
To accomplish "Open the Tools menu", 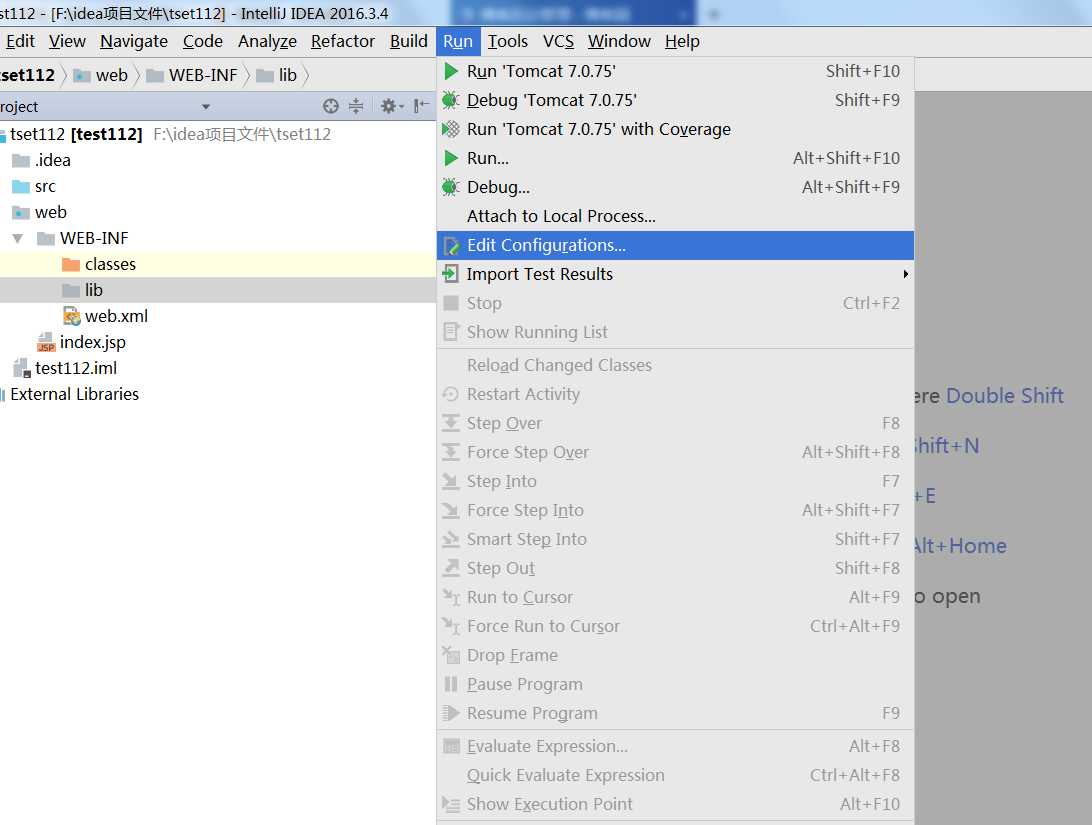I will pos(508,41).
